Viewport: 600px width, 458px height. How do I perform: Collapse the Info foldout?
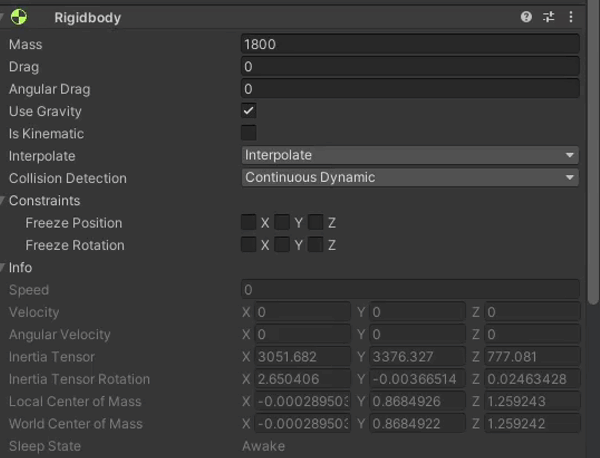2,267
